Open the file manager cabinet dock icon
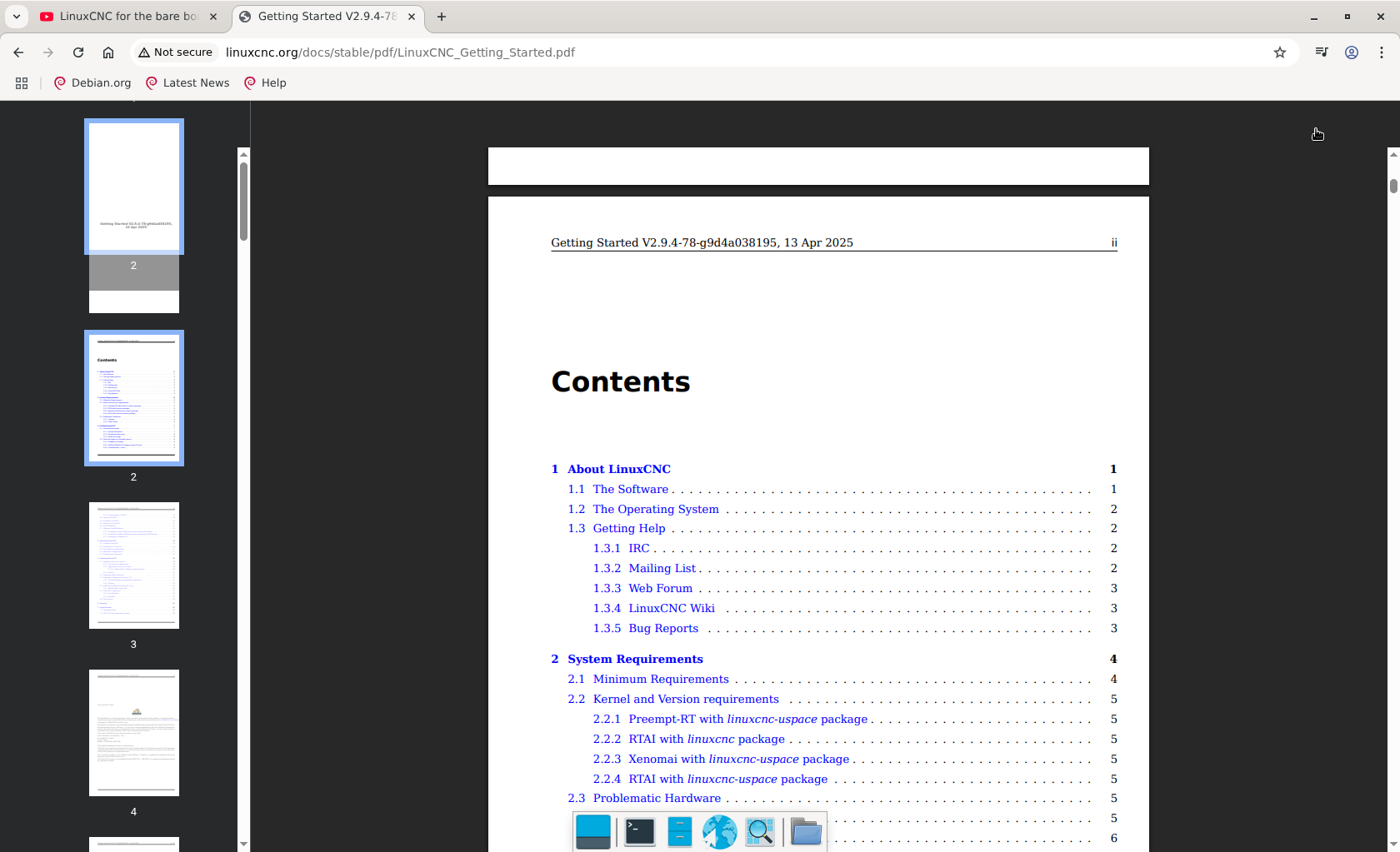Screen dimensions: 1400x852 [680, 831]
